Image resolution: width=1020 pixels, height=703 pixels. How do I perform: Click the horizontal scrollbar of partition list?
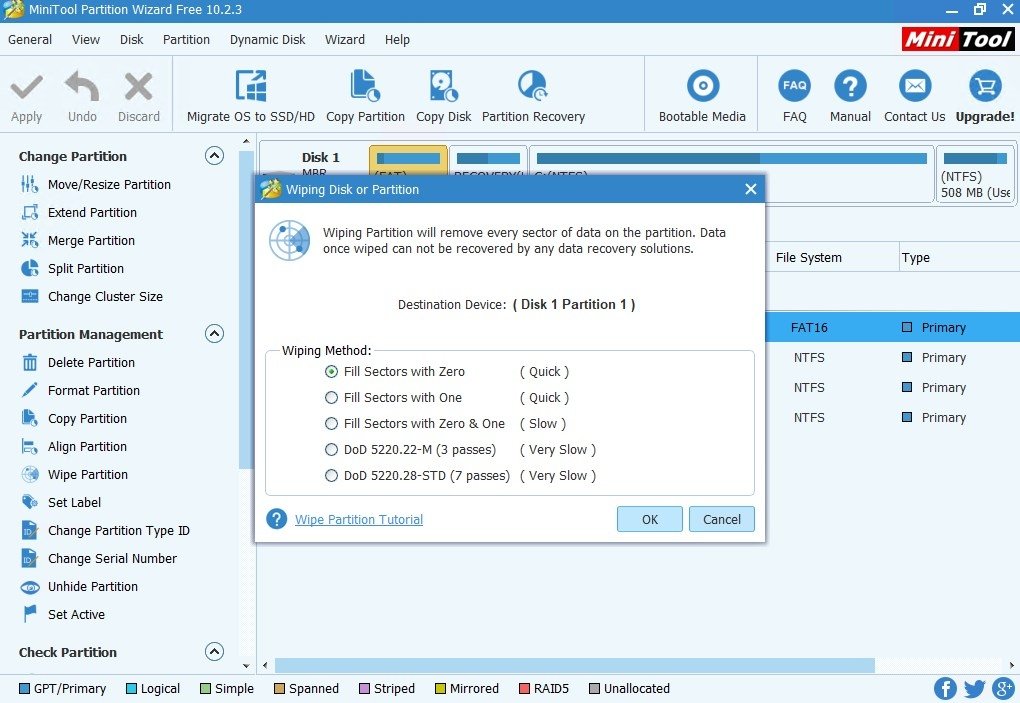pyautogui.click(x=574, y=665)
